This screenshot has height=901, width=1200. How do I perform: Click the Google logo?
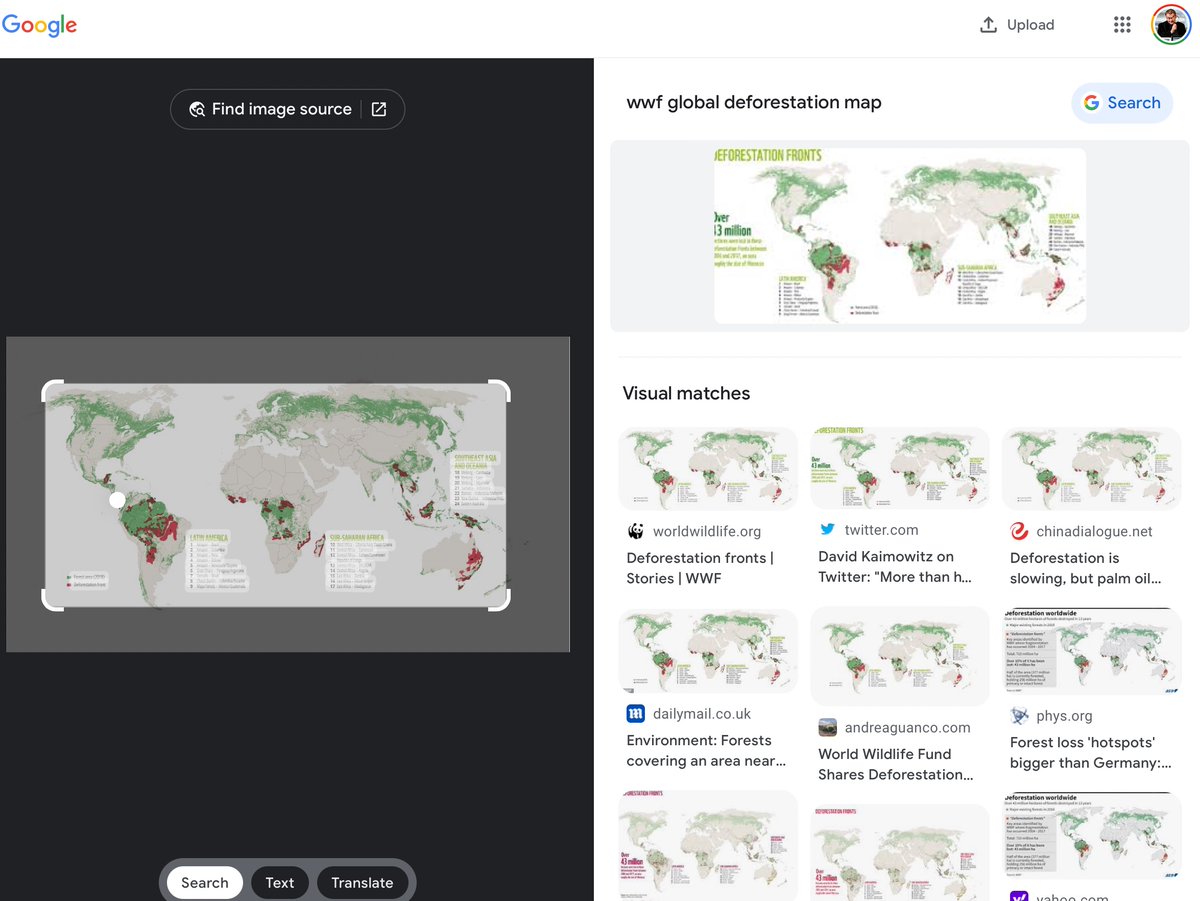39,25
